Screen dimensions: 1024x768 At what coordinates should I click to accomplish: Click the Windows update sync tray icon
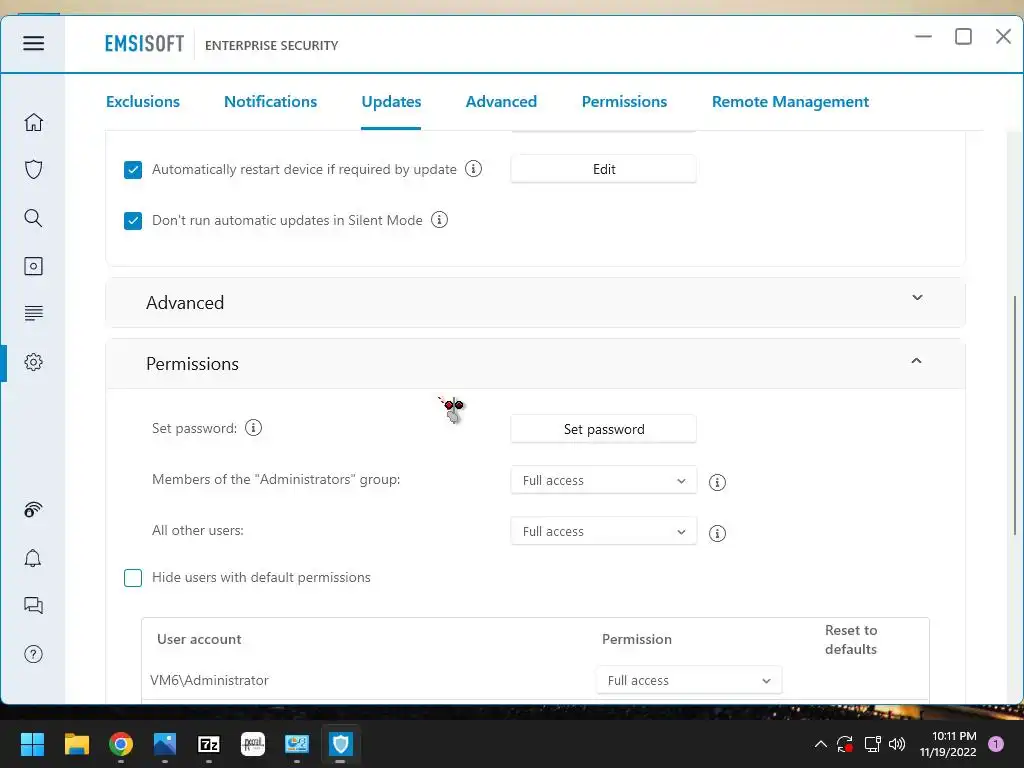pos(845,744)
